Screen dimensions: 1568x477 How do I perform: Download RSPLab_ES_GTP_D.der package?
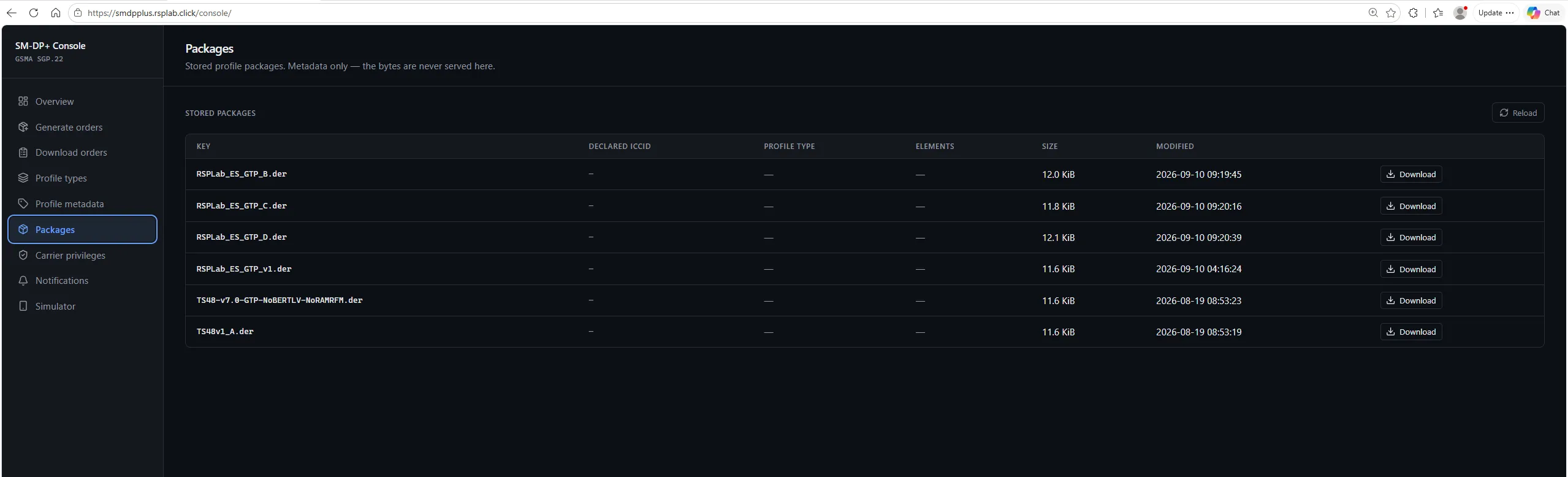[1411, 237]
